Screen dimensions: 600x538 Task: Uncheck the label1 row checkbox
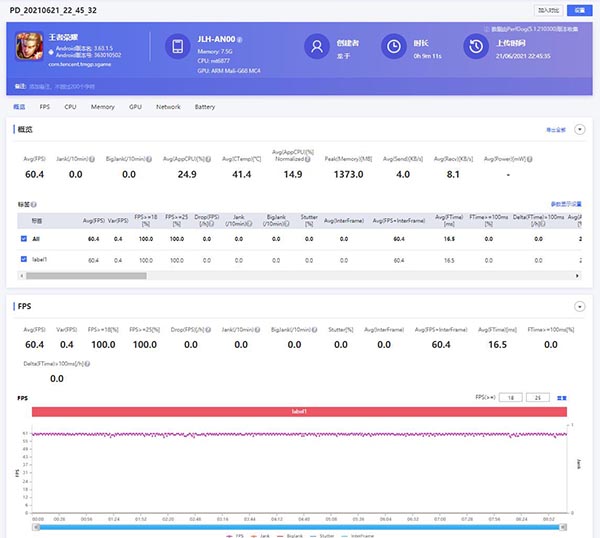[23, 259]
